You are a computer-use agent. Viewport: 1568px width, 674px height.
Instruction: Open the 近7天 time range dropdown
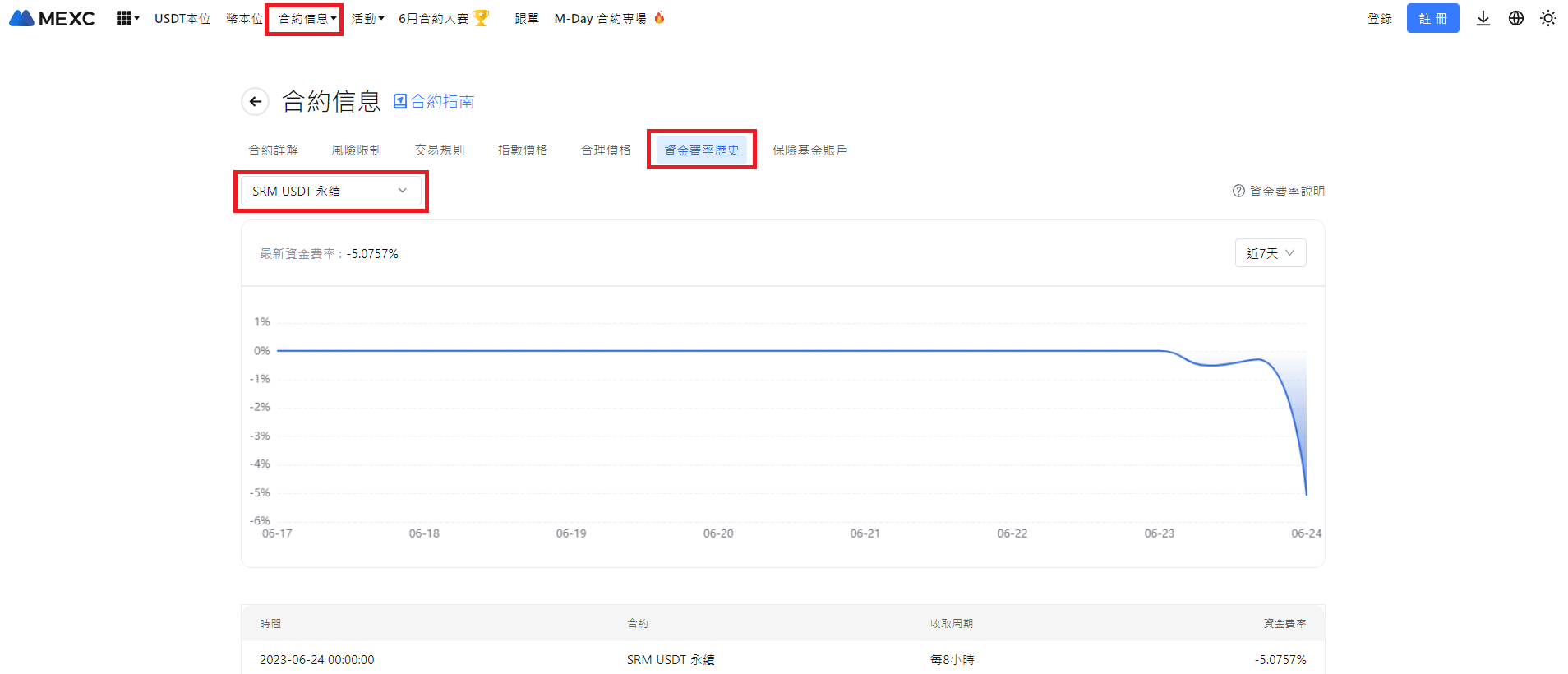(x=1270, y=253)
